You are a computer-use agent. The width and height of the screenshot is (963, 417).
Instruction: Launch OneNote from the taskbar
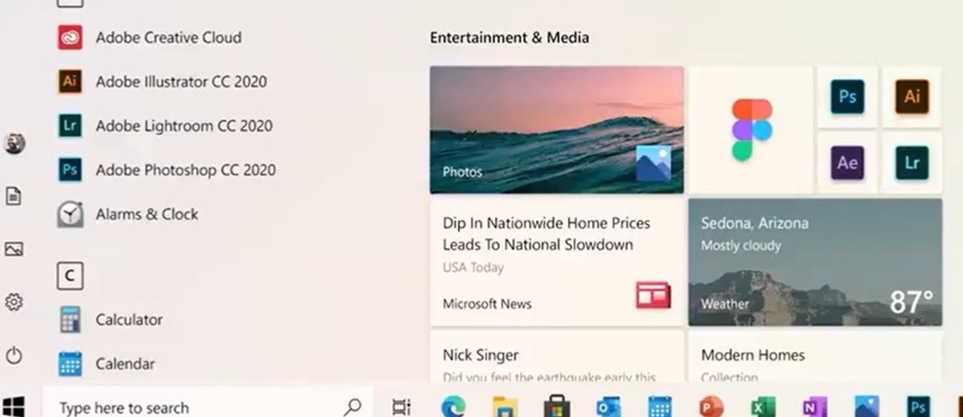[x=815, y=407]
